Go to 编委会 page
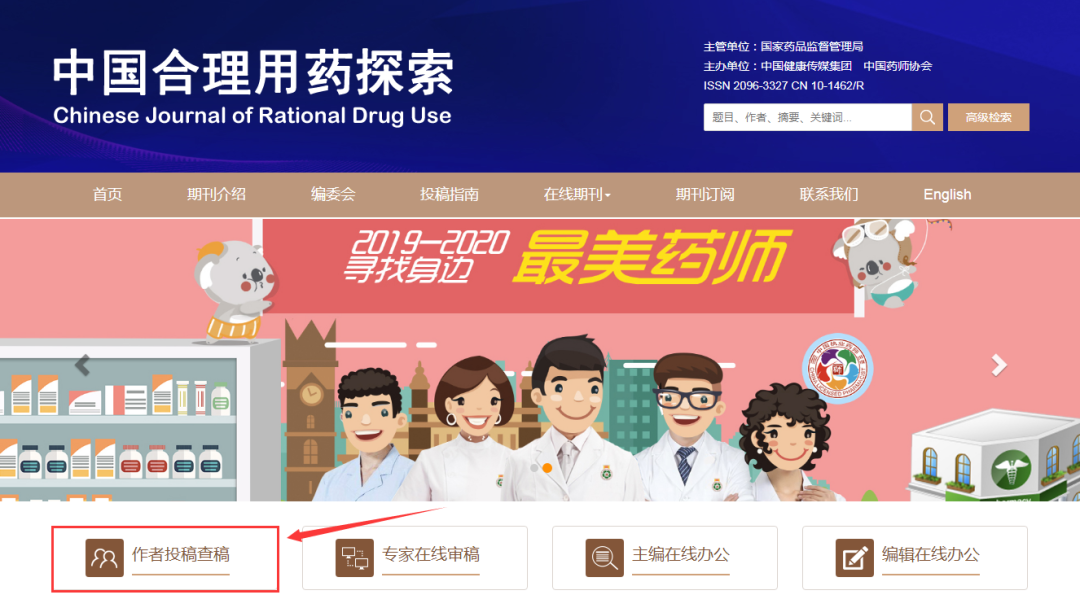Image resolution: width=1080 pixels, height=608 pixels. 333,194
